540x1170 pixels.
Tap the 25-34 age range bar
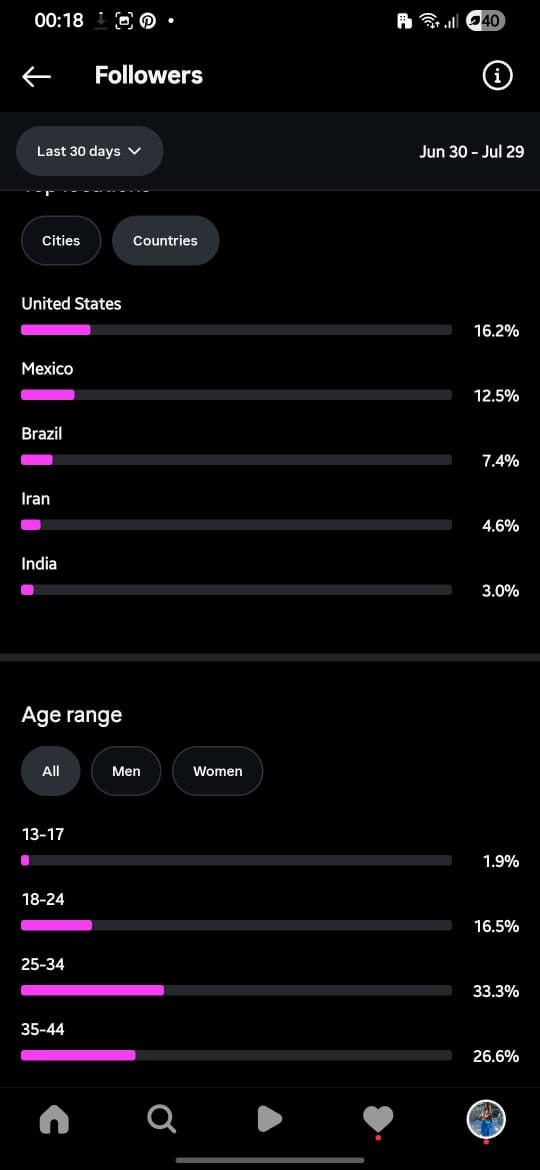236,990
